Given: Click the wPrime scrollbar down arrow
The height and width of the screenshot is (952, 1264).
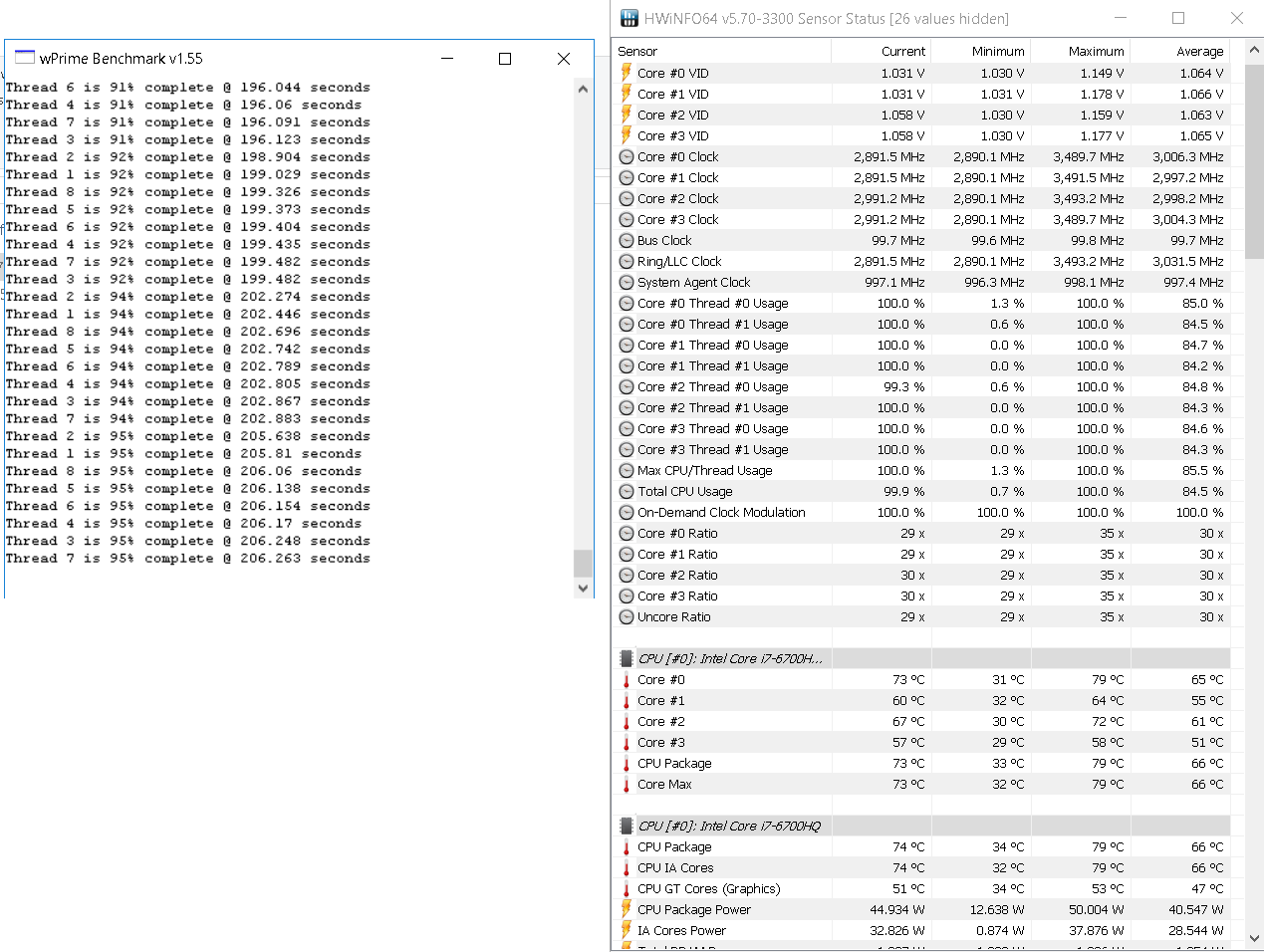Looking at the screenshot, I should coord(584,589).
